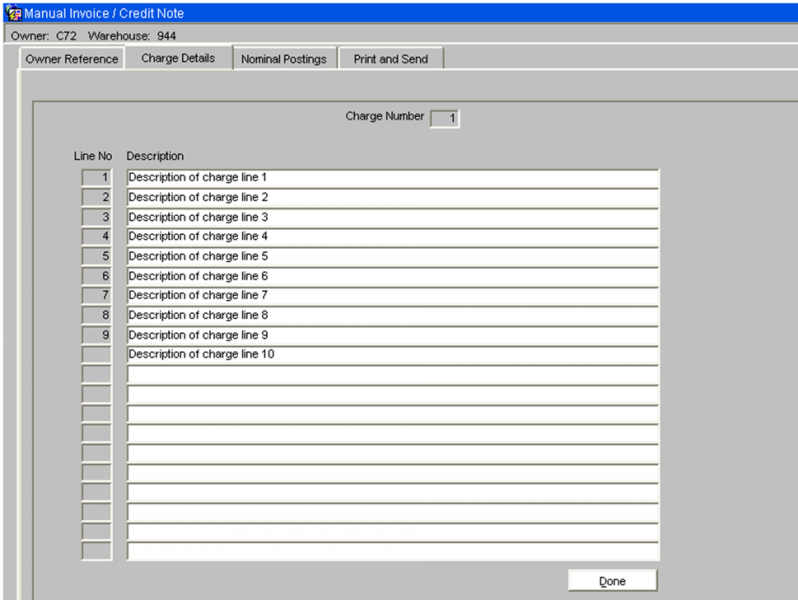The width and height of the screenshot is (798, 600).
Task: Click 'Description of charge line 8' field
Action: (x=393, y=316)
